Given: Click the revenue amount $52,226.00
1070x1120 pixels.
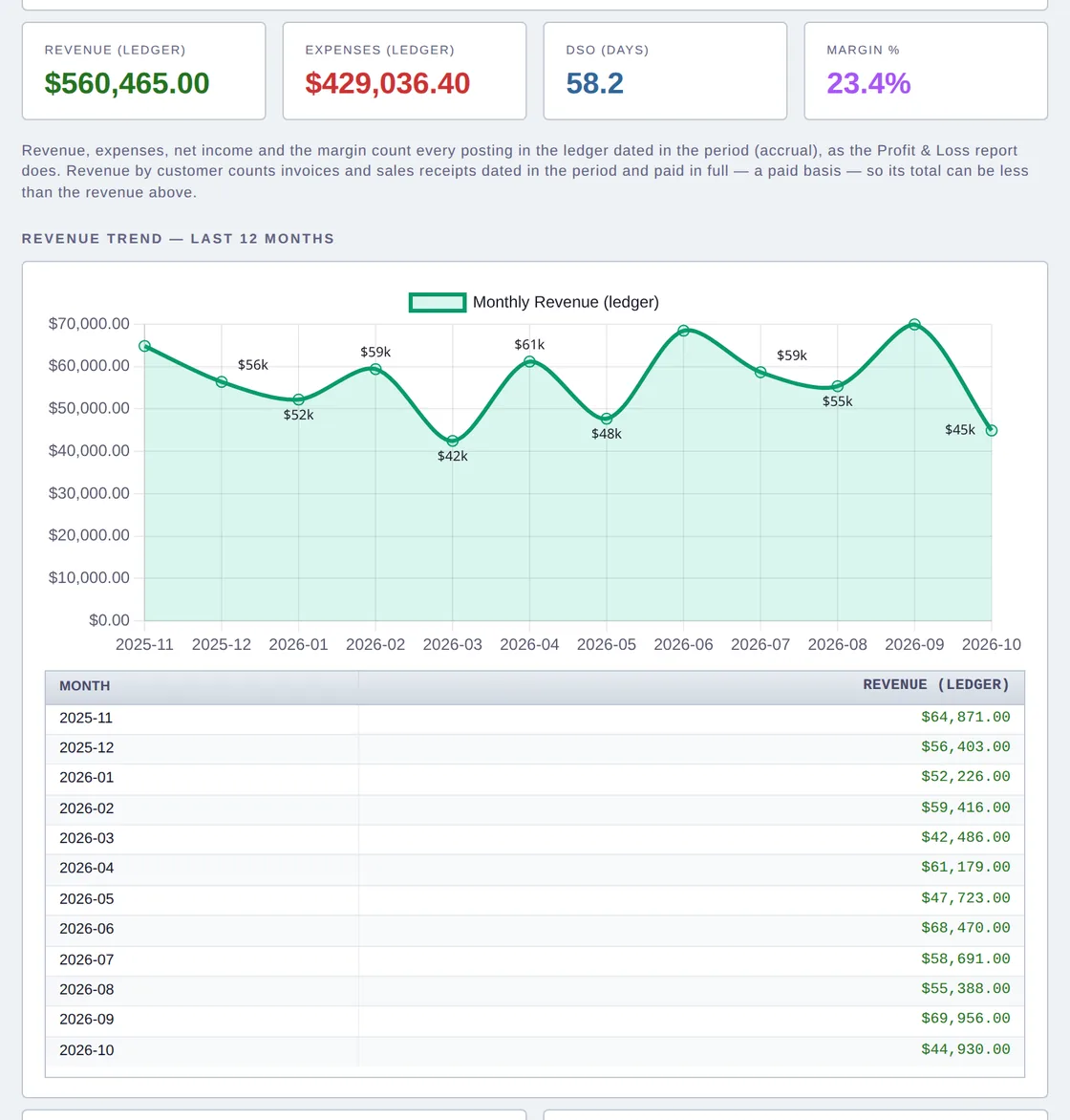Looking at the screenshot, I should click(966, 776).
